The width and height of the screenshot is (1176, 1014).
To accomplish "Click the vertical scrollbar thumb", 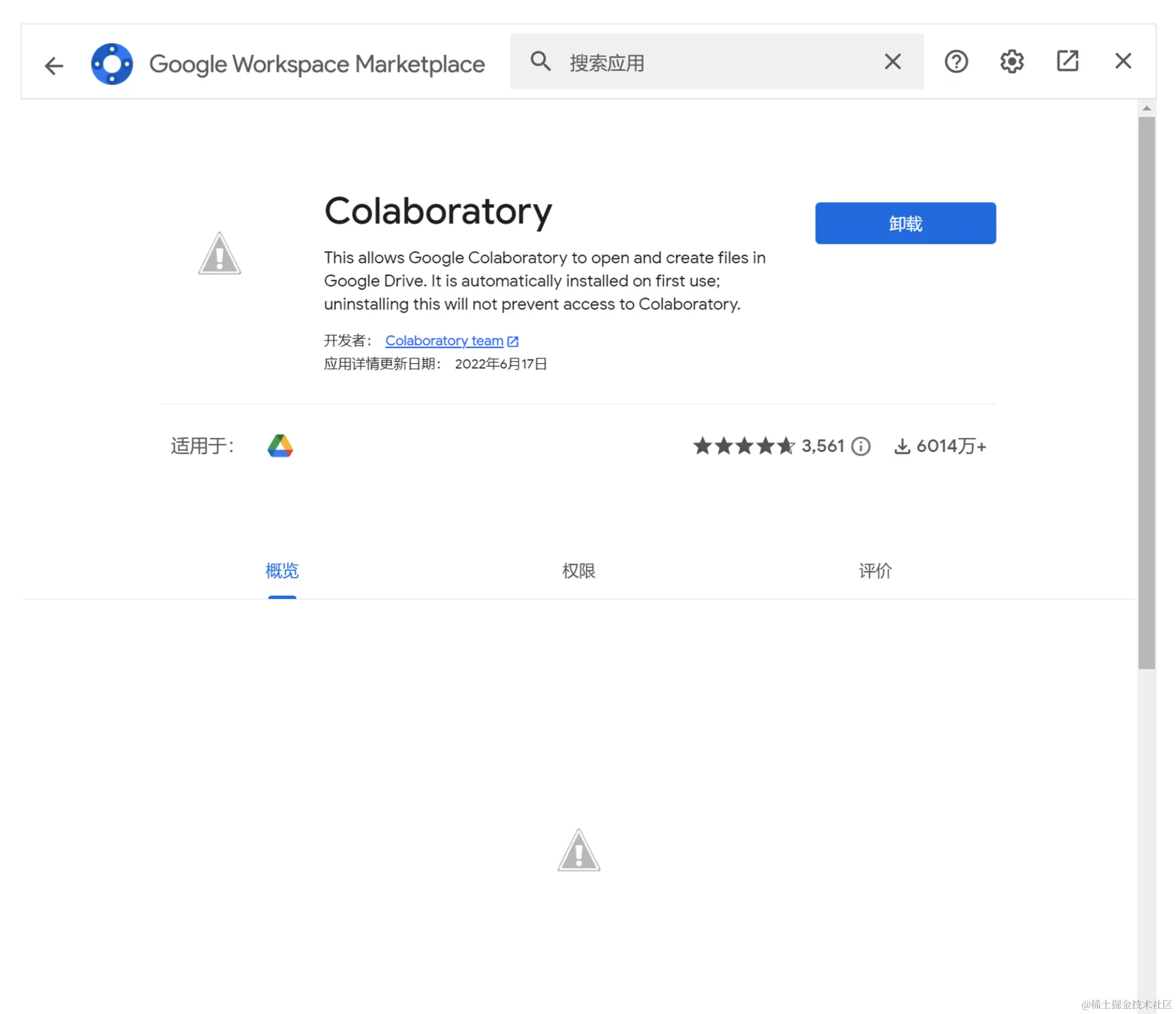I will pyautogui.click(x=1146, y=393).
